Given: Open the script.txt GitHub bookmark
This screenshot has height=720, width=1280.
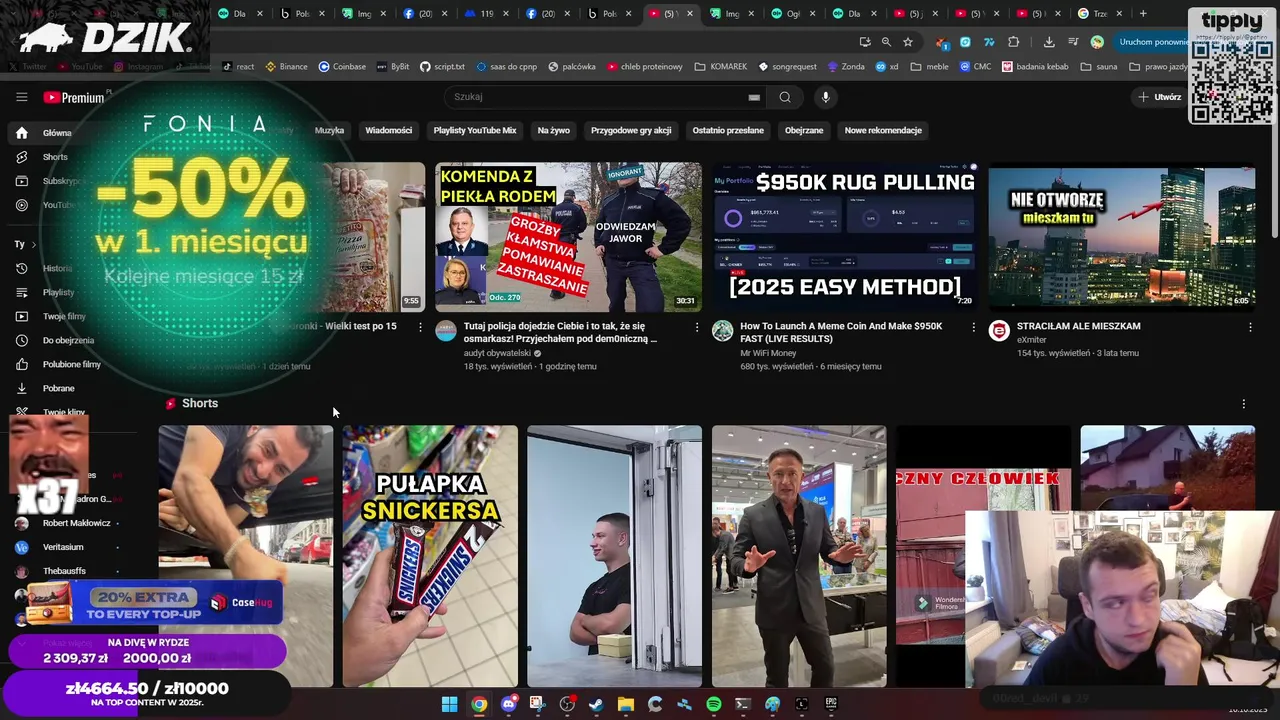Looking at the screenshot, I should [442, 67].
